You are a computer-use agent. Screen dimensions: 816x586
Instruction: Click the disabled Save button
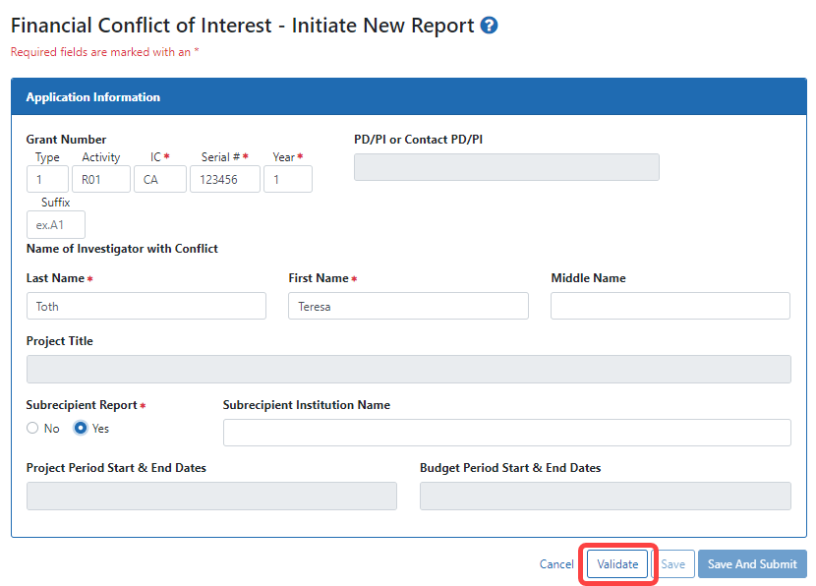point(673,564)
